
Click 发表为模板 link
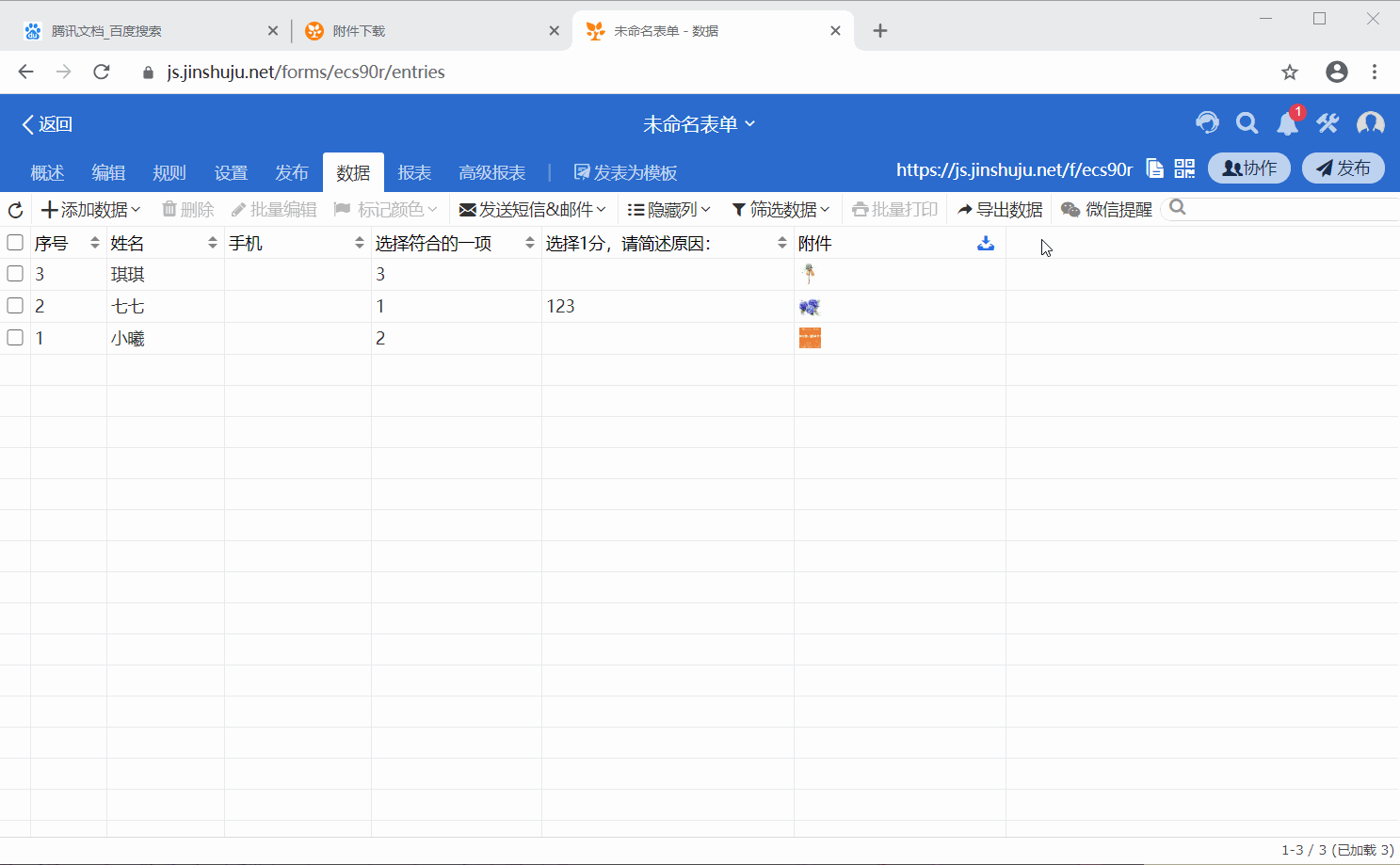[626, 173]
